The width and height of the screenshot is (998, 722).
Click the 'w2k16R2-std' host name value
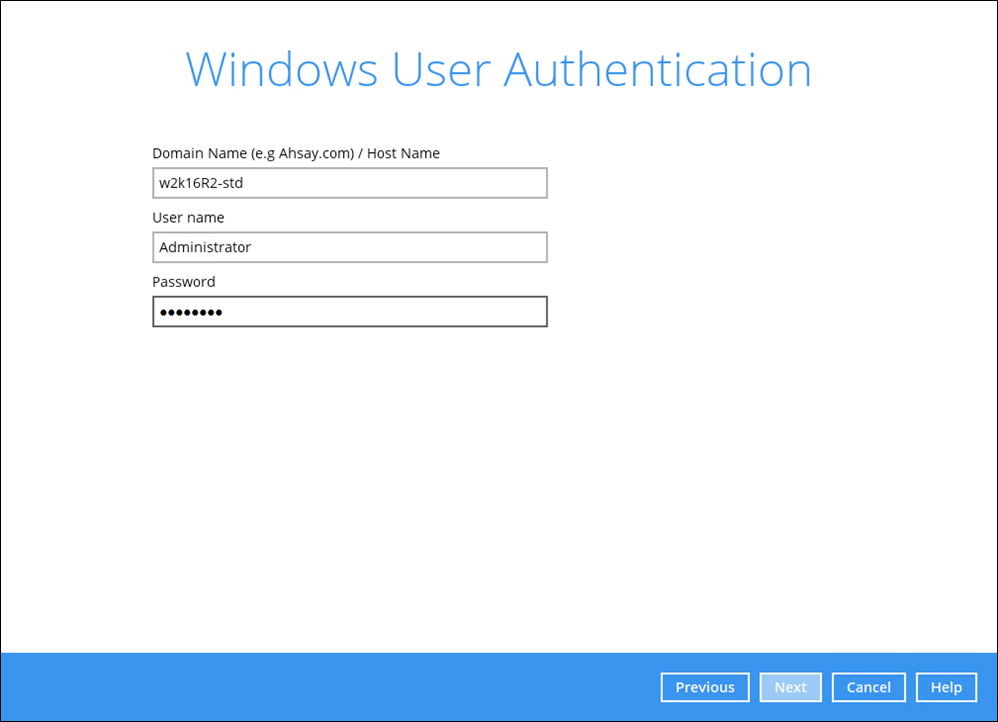point(201,183)
